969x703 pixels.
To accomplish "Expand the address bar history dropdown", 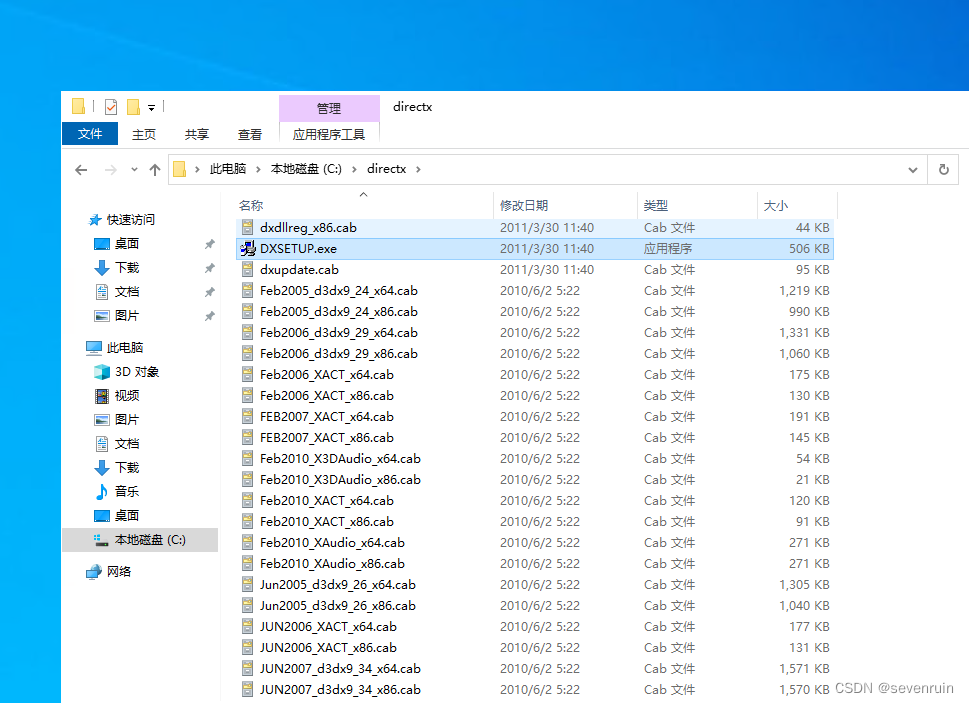I will pyautogui.click(x=912, y=170).
